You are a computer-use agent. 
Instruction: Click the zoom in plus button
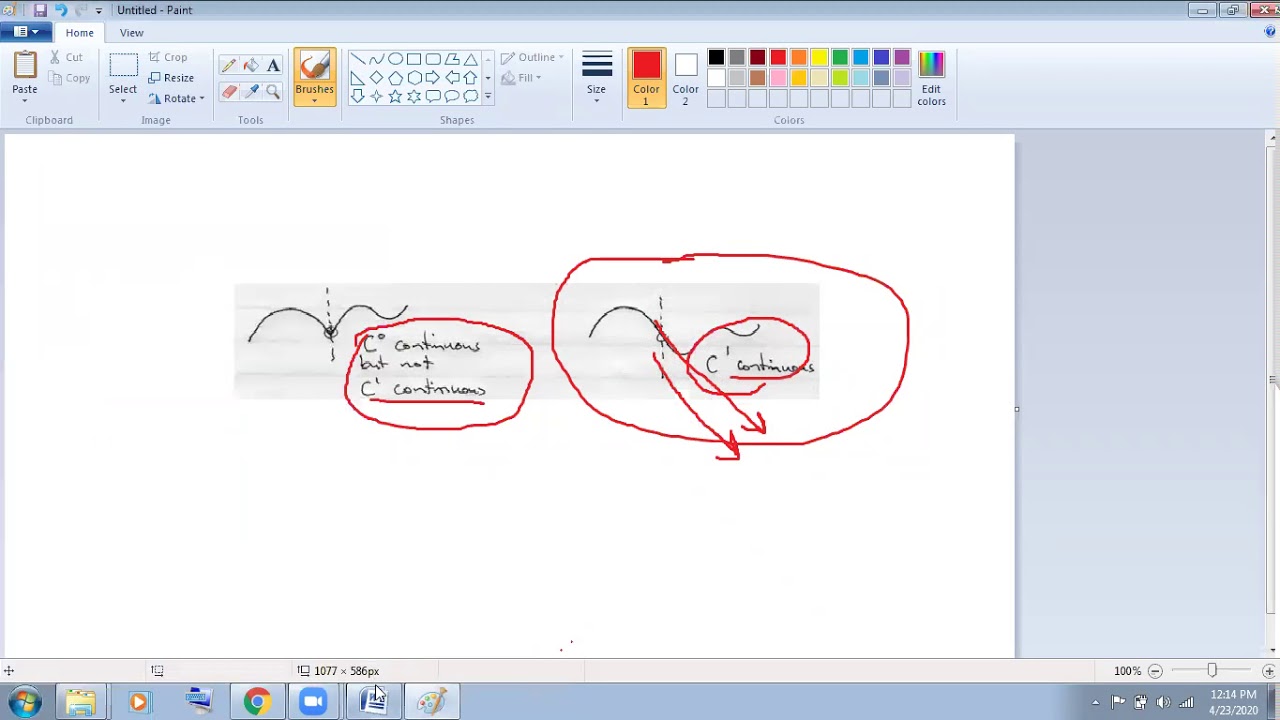pos(1269,671)
